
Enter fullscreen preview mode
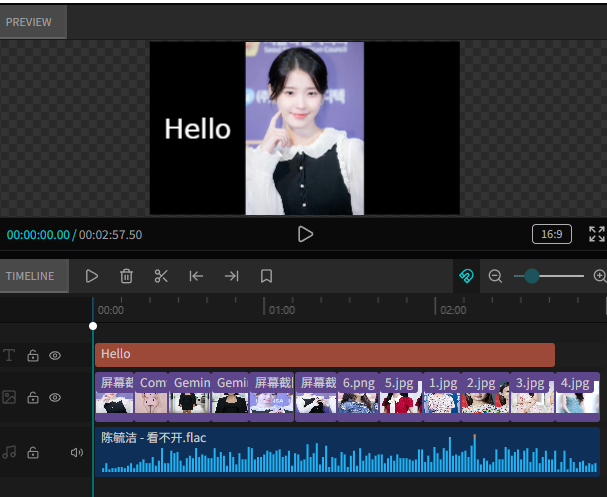tap(597, 234)
